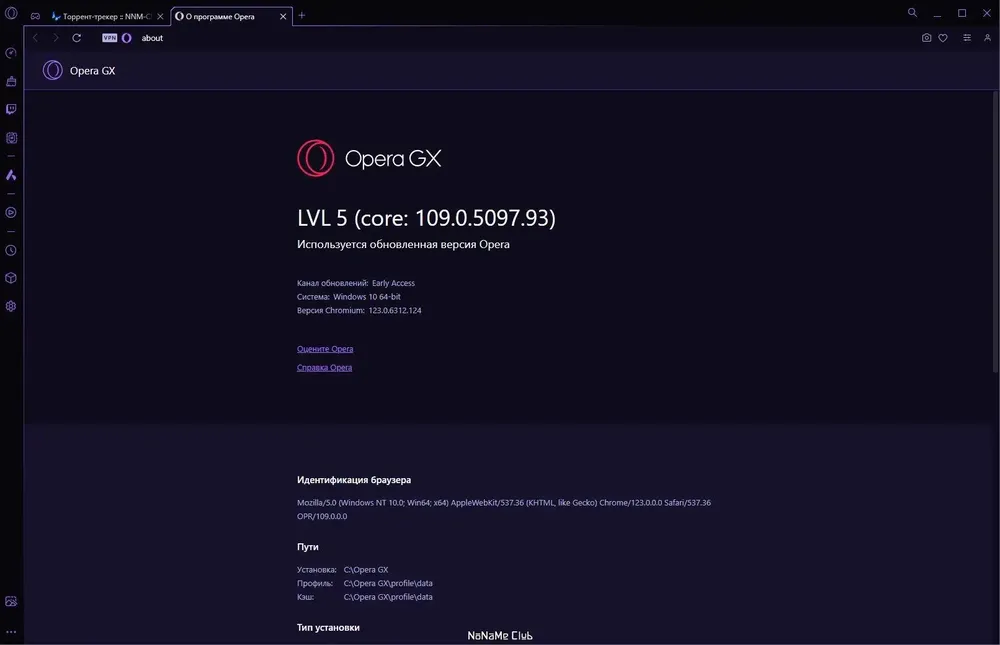Take a snapshot with camera icon
Viewport: 1000px width, 645px height.
coord(927,38)
